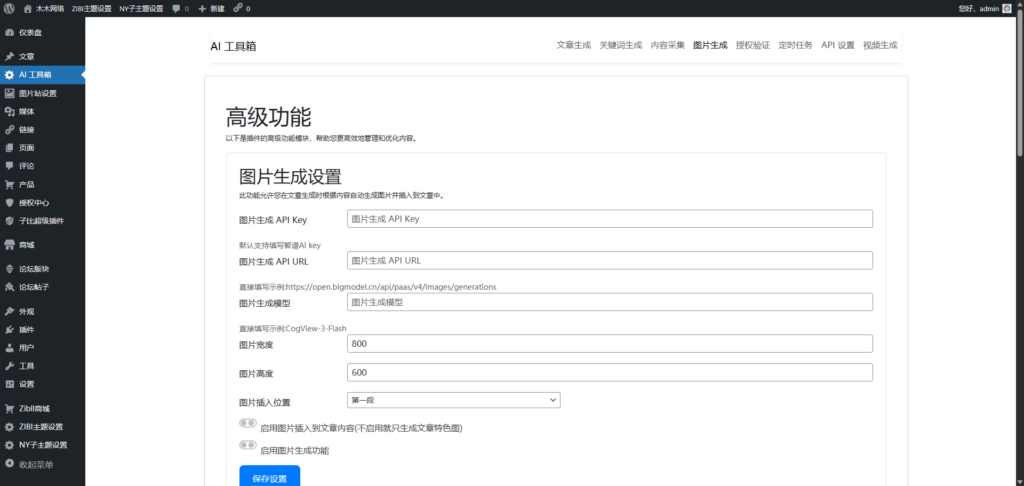Click the 新建 link in admin bar
The width and height of the screenshot is (1024, 486).
(x=217, y=8)
